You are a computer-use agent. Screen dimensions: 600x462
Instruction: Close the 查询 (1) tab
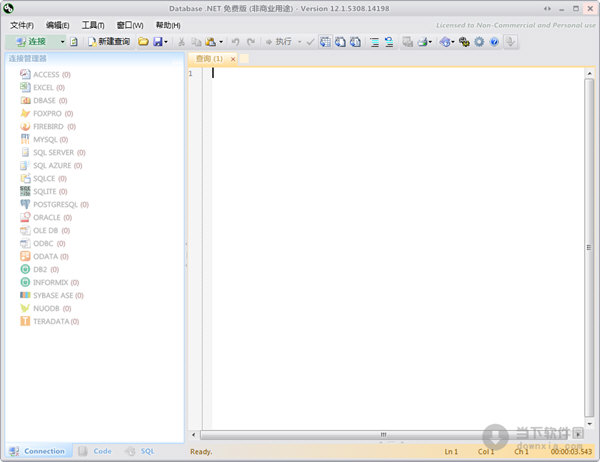(x=233, y=59)
